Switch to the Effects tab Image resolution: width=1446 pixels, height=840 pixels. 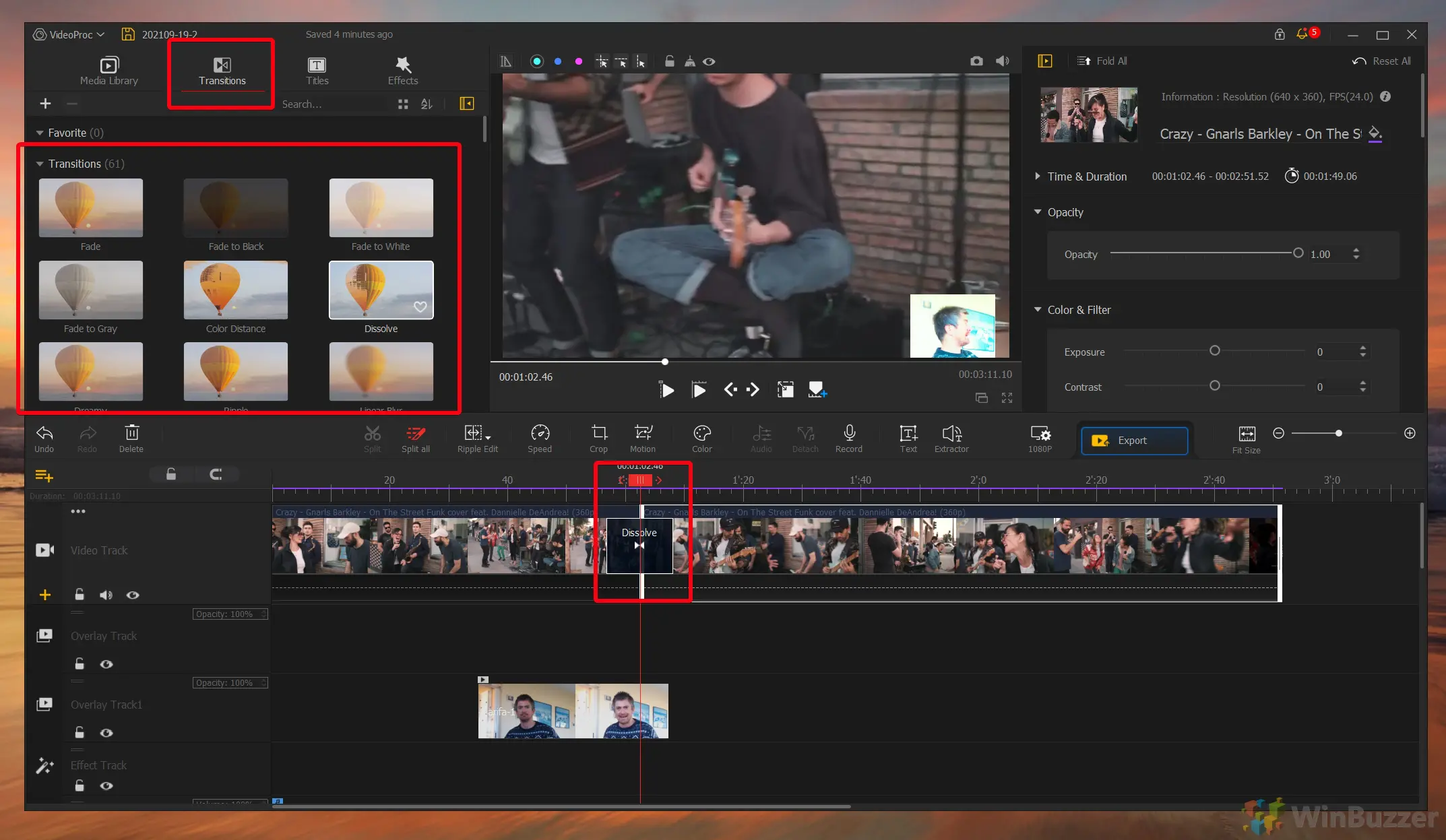point(402,70)
